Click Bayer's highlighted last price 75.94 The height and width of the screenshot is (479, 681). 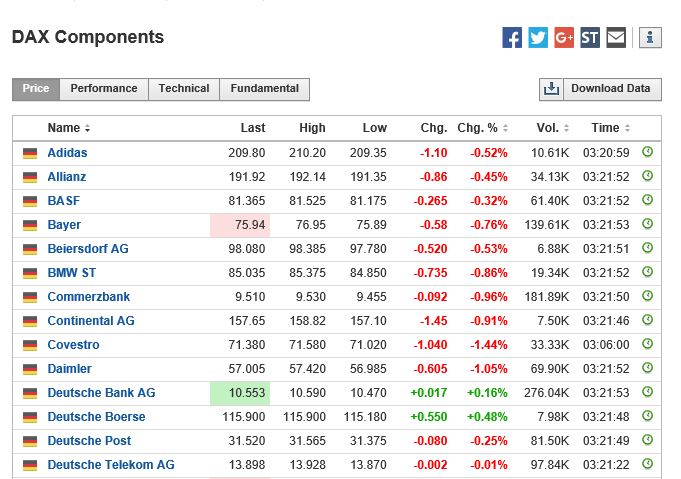click(x=240, y=225)
